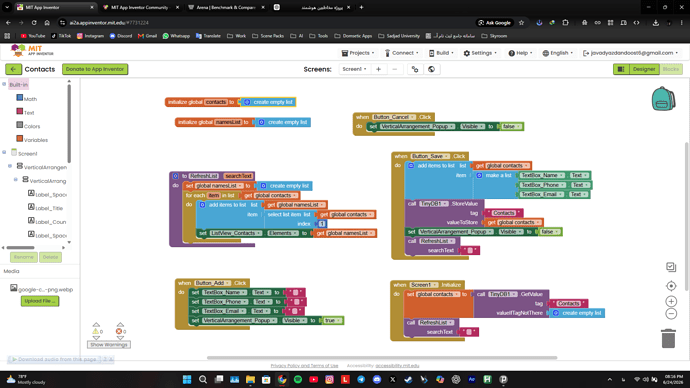The width and height of the screenshot is (690, 388).
Task: Open browser downloads icon
Action: 656,22
